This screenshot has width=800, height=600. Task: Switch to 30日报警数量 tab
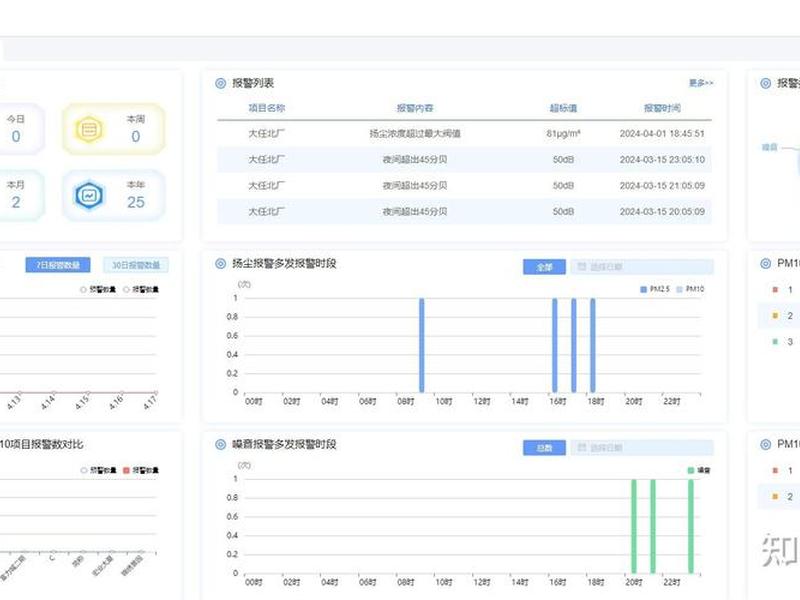coord(136,265)
